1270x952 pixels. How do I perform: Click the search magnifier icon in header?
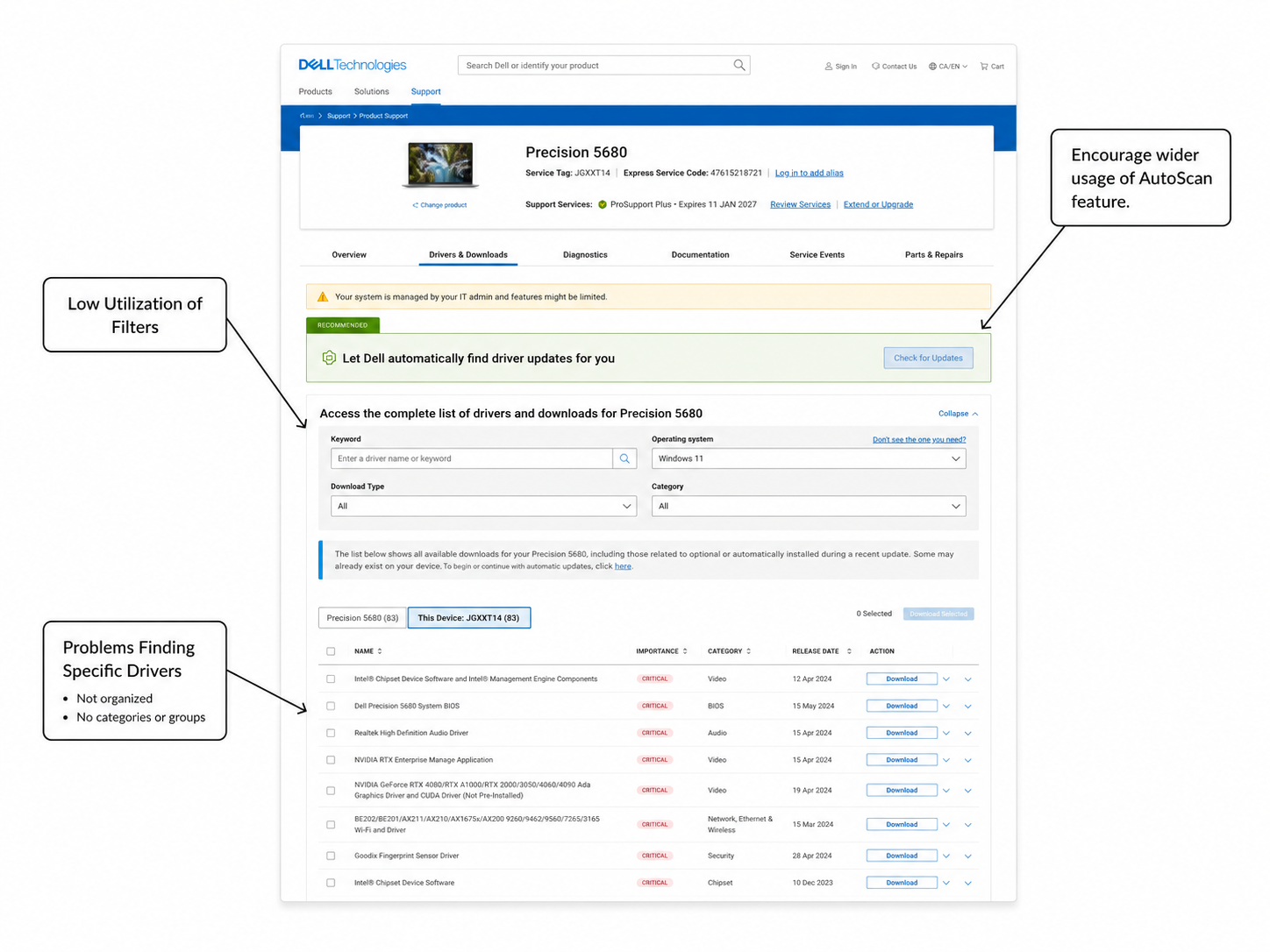(x=739, y=65)
